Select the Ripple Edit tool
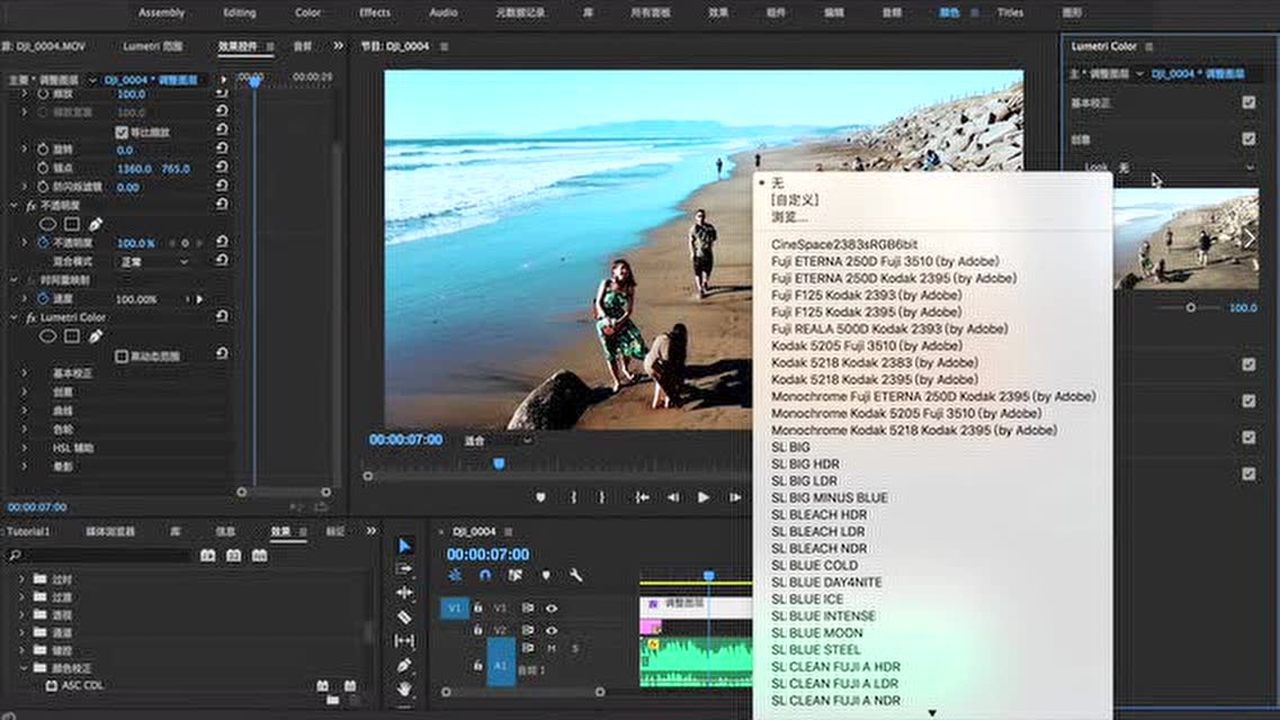This screenshot has height=720, width=1280. (x=404, y=593)
